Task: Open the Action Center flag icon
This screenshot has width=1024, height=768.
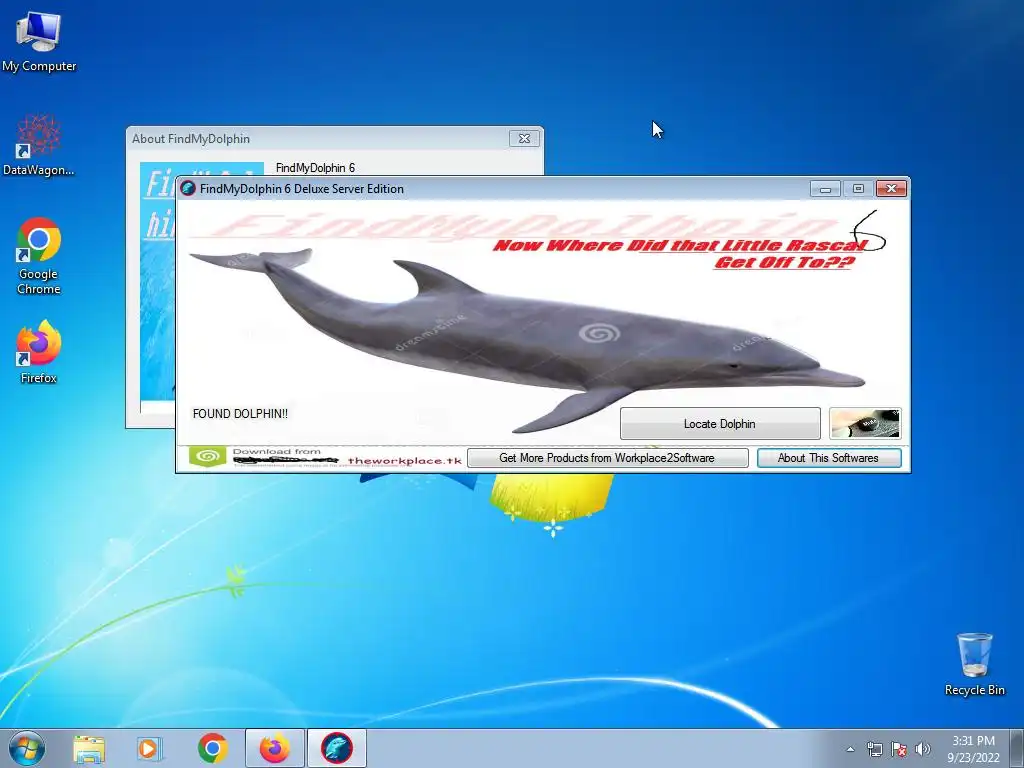Action: pyautogui.click(x=899, y=749)
